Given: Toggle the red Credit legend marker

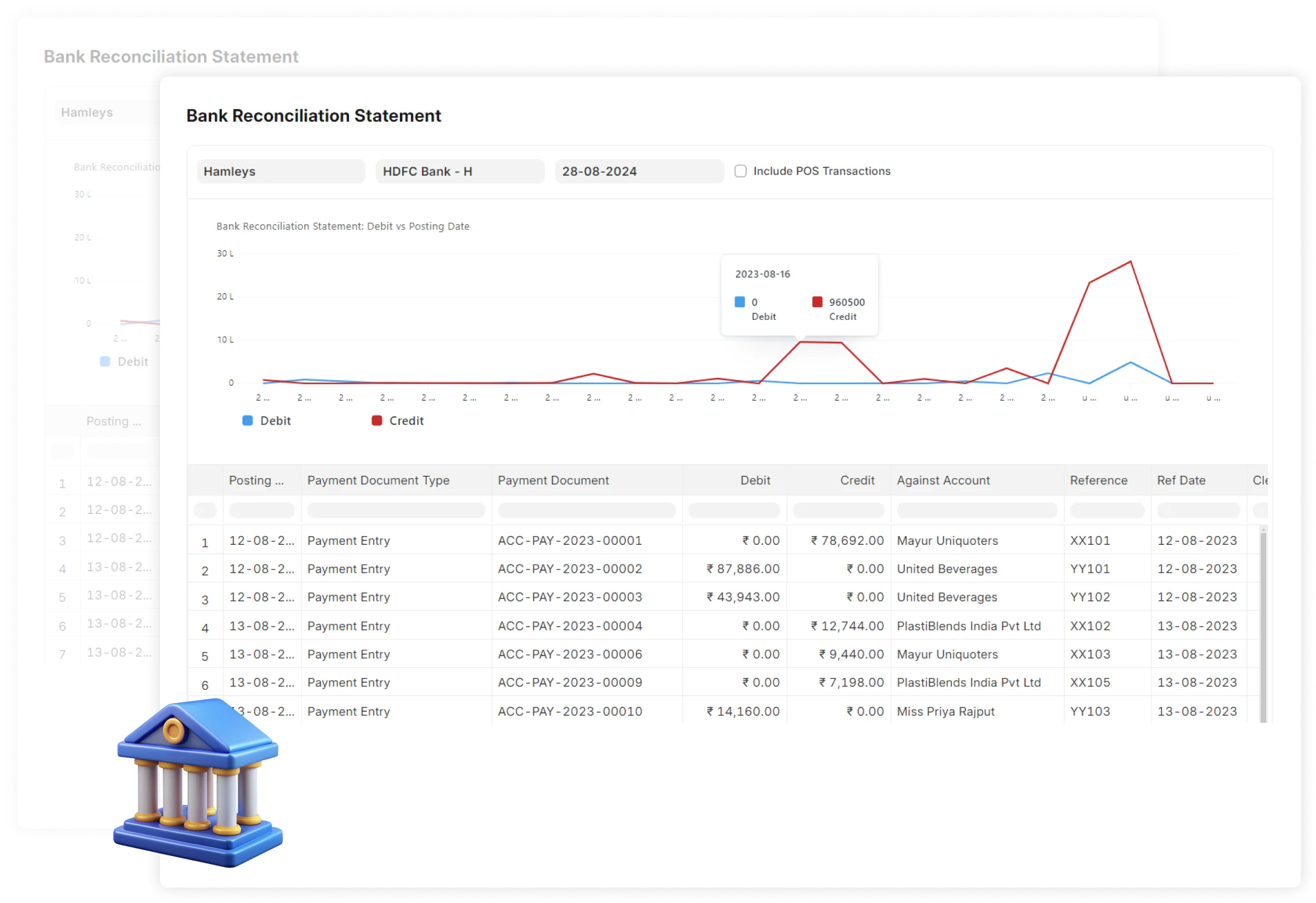Looking at the screenshot, I should point(377,421).
